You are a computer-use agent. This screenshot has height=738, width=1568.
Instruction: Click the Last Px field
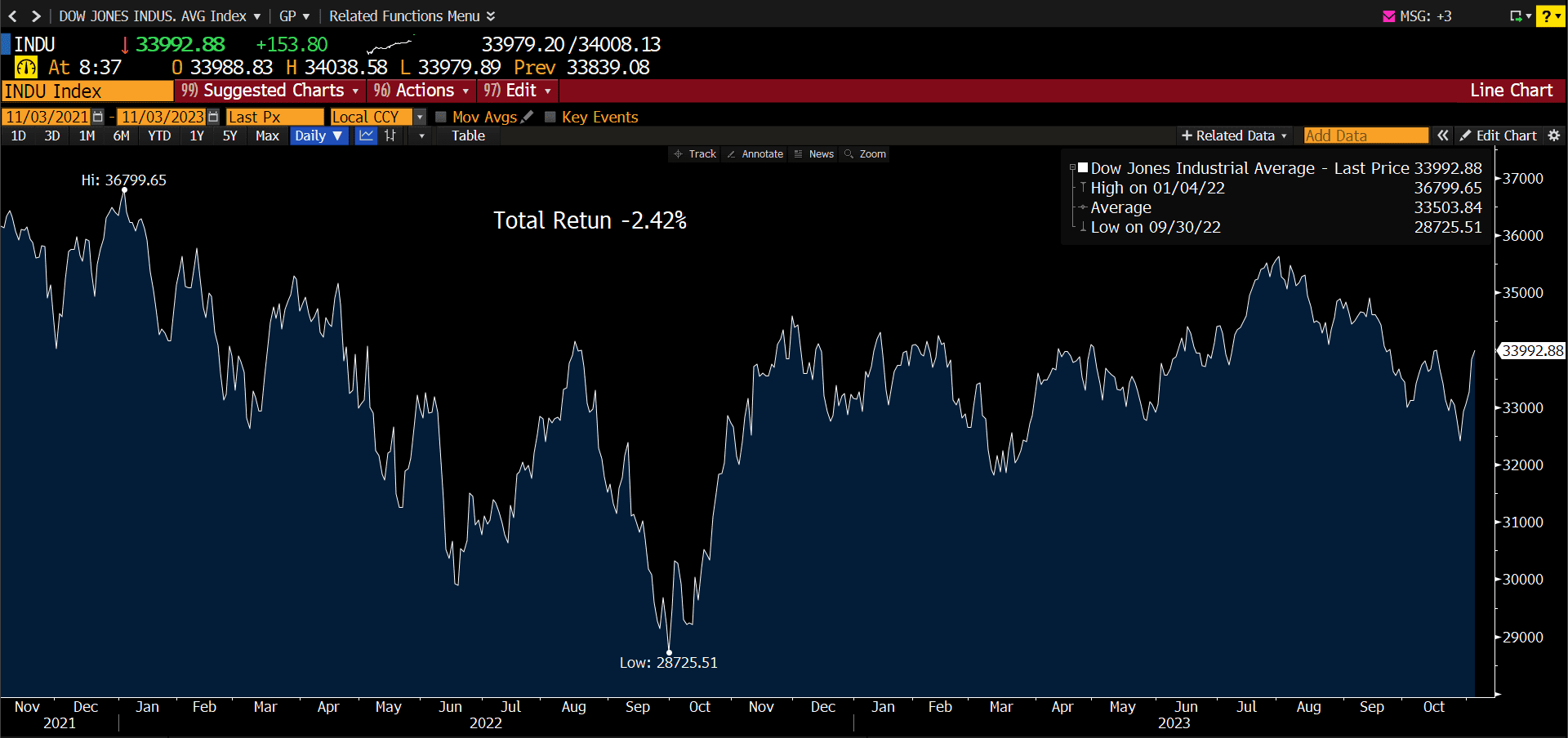274,117
